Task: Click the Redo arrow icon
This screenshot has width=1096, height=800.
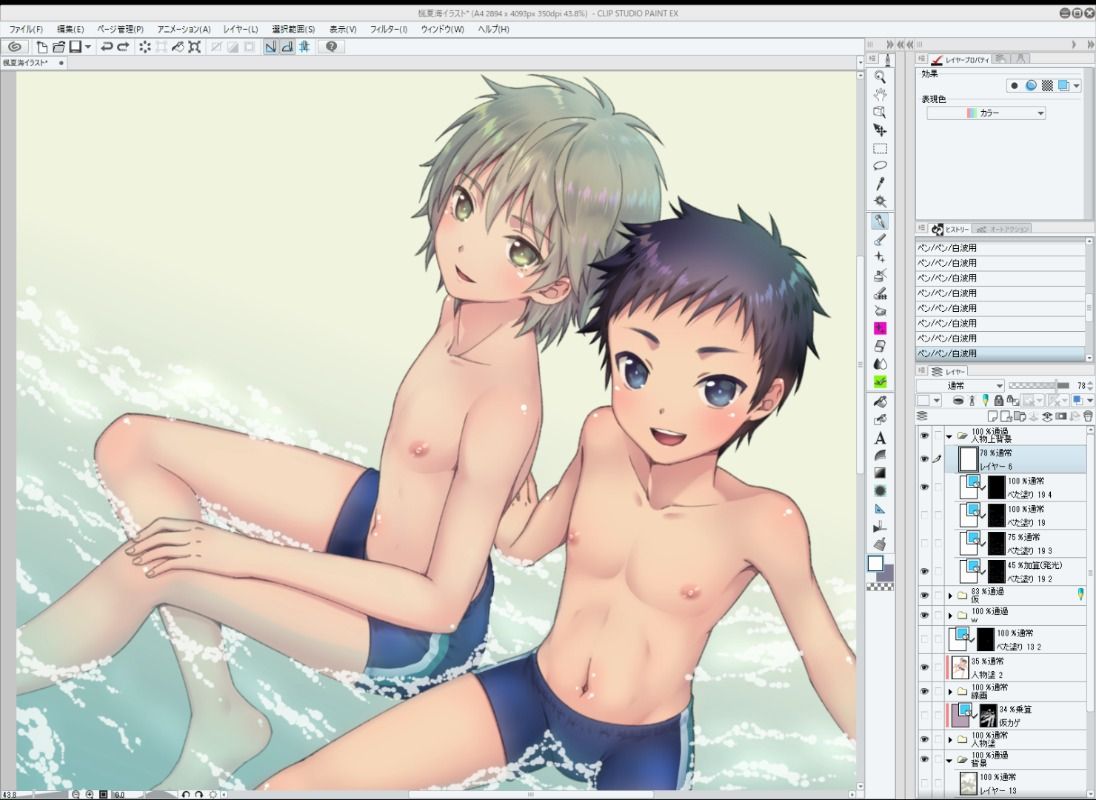Action: point(123,47)
